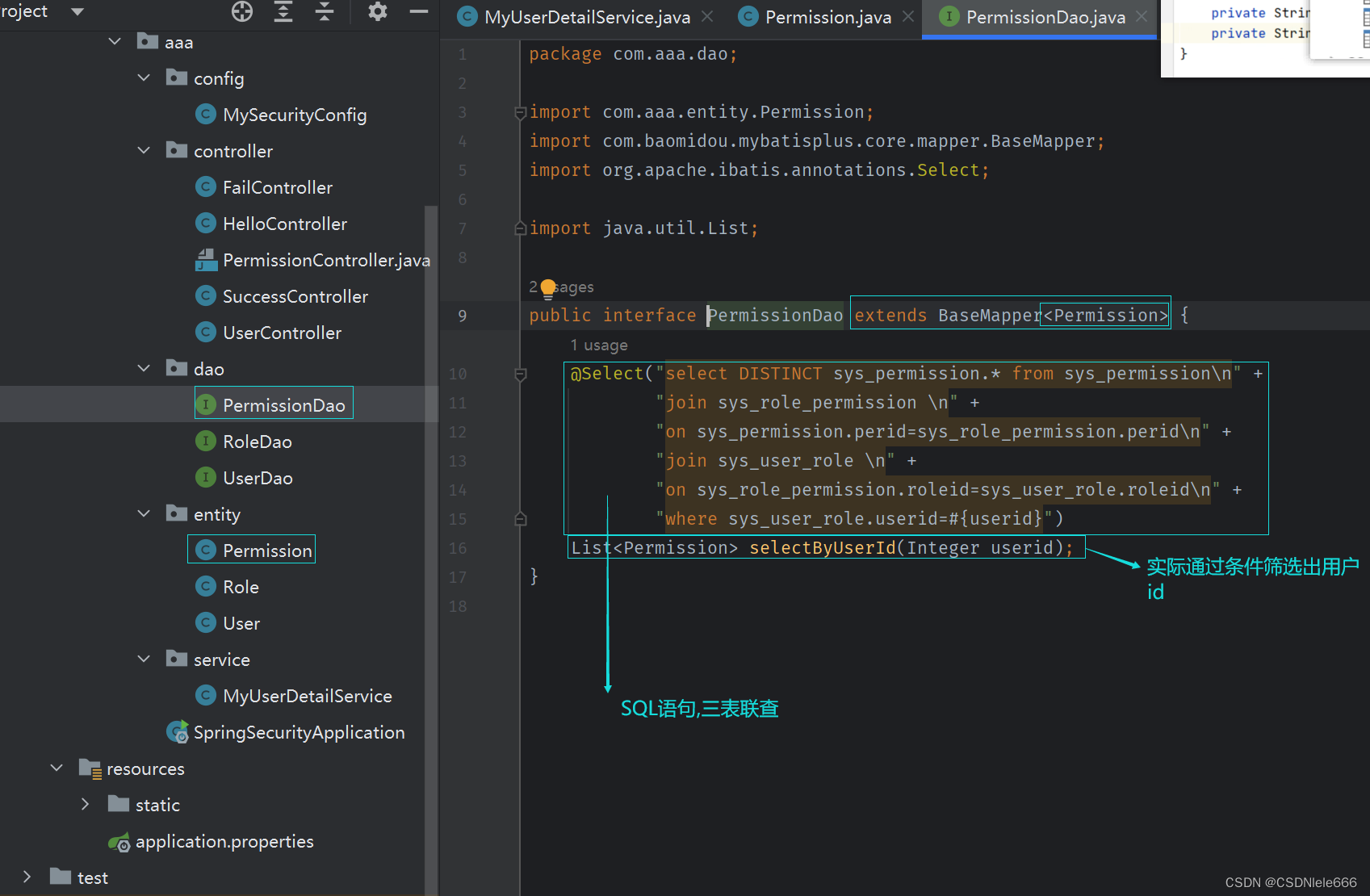Open the Project view dropdown arrow
This screenshot has height=896, width=1370.
pyautogui.click(x=77, y=11)
